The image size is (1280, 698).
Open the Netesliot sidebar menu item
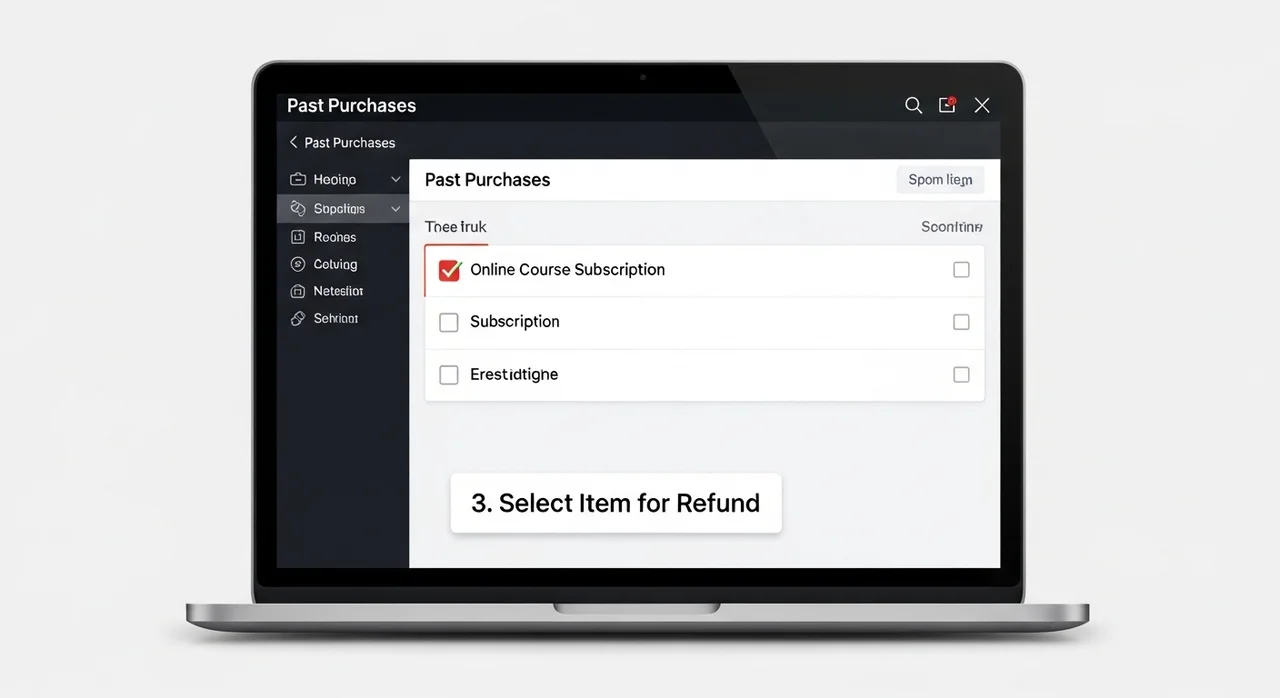(x=338, y=291)
